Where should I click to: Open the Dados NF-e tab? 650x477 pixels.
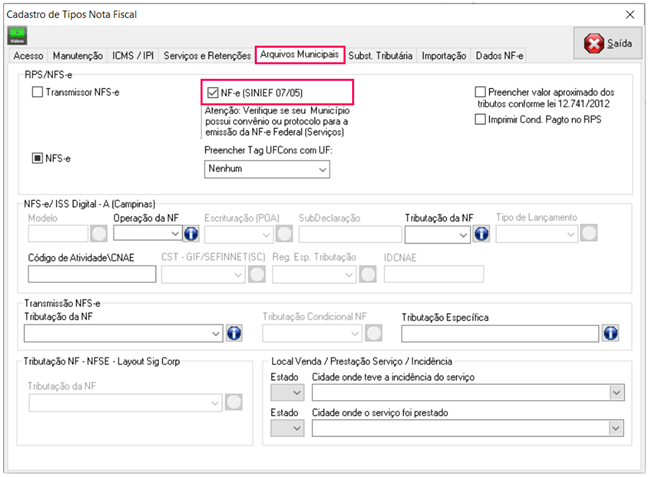coord(500,56)
